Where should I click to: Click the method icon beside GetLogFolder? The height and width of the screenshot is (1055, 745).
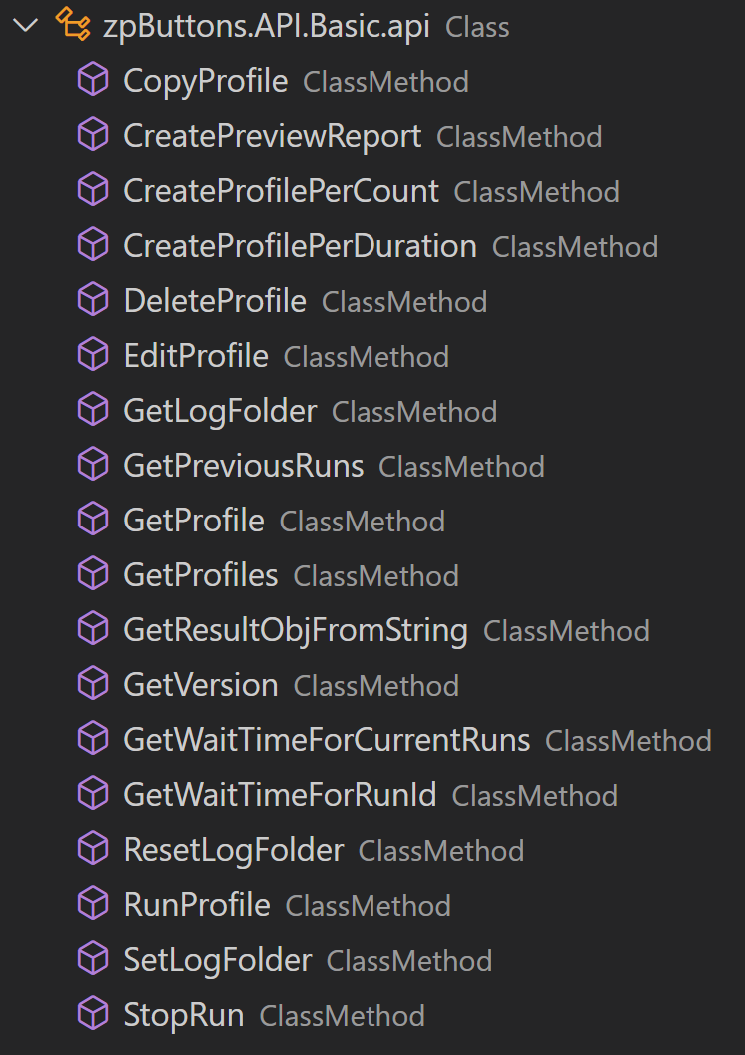tap(93, 411)
